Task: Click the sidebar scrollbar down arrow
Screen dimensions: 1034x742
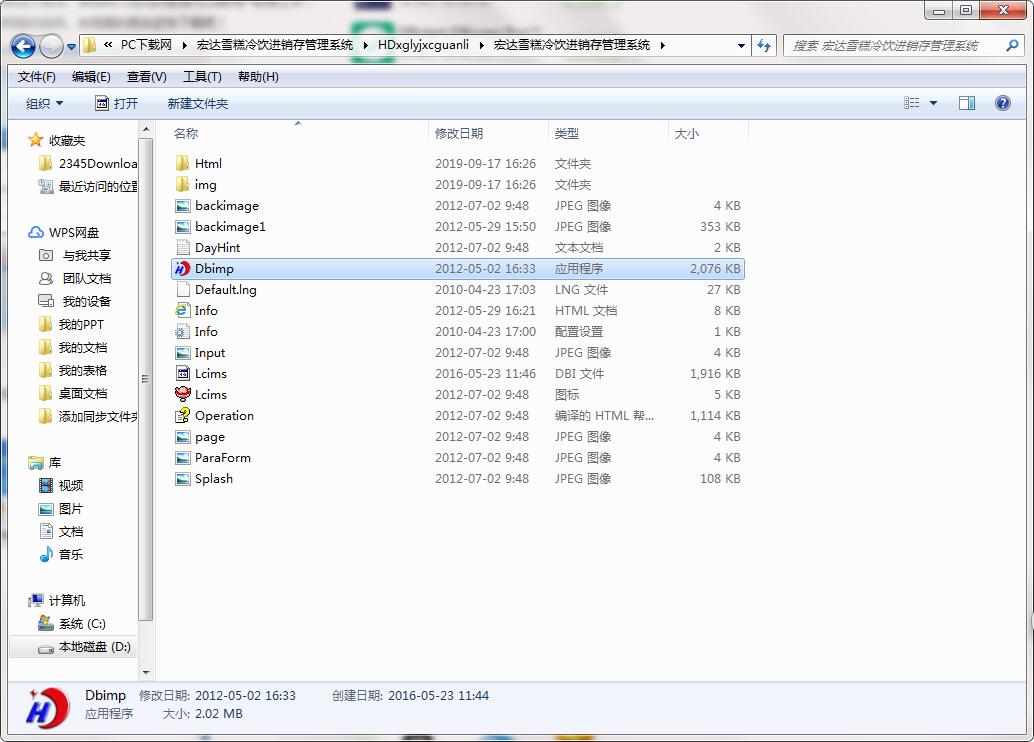Action: point(146,673)
